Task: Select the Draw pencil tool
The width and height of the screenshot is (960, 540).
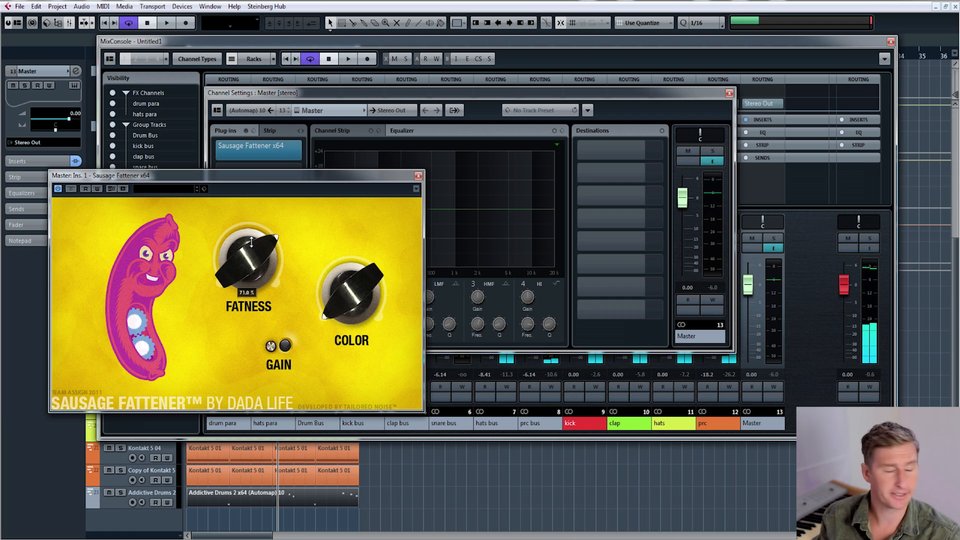Action: coord(408,23)
